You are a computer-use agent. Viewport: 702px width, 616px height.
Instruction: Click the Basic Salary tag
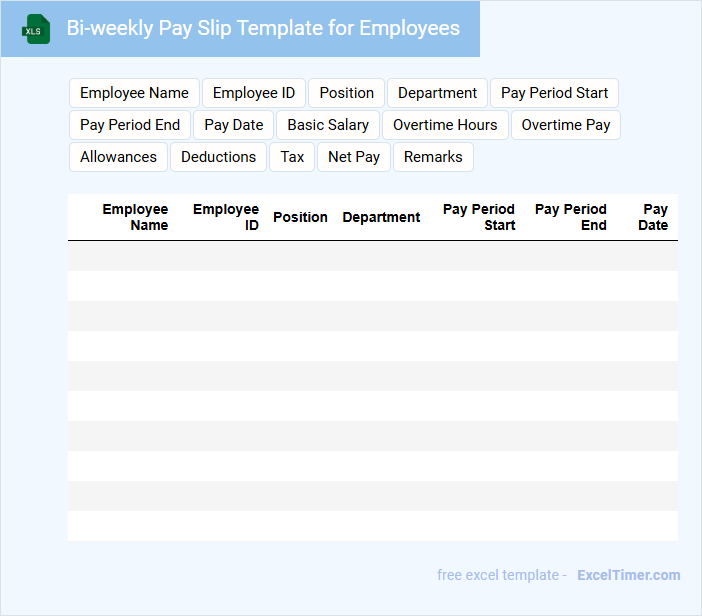pyautogui.click(x=328, y=125)
